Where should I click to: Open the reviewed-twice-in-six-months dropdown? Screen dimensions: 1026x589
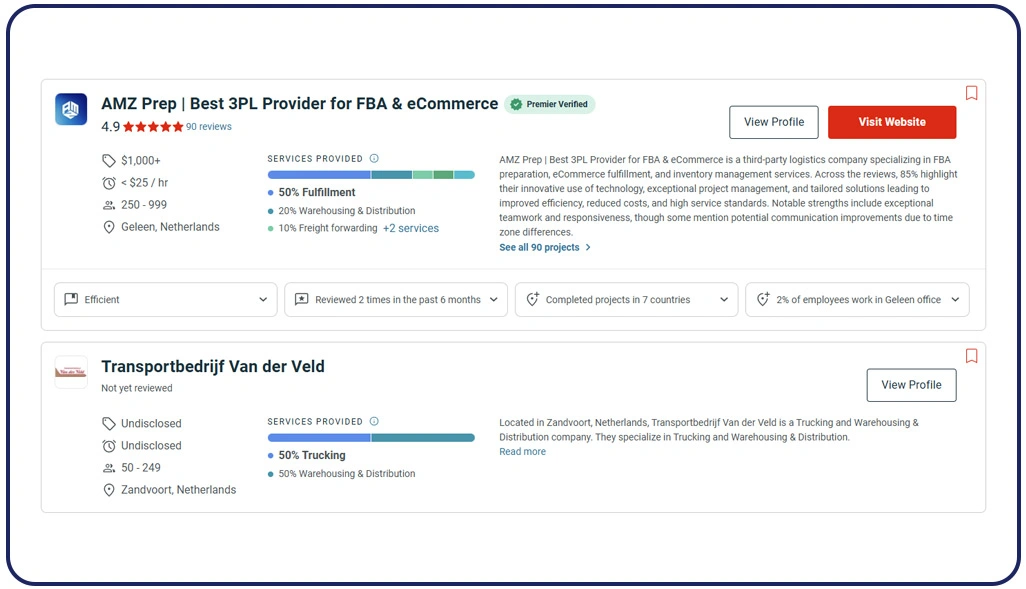coord(395,299)
